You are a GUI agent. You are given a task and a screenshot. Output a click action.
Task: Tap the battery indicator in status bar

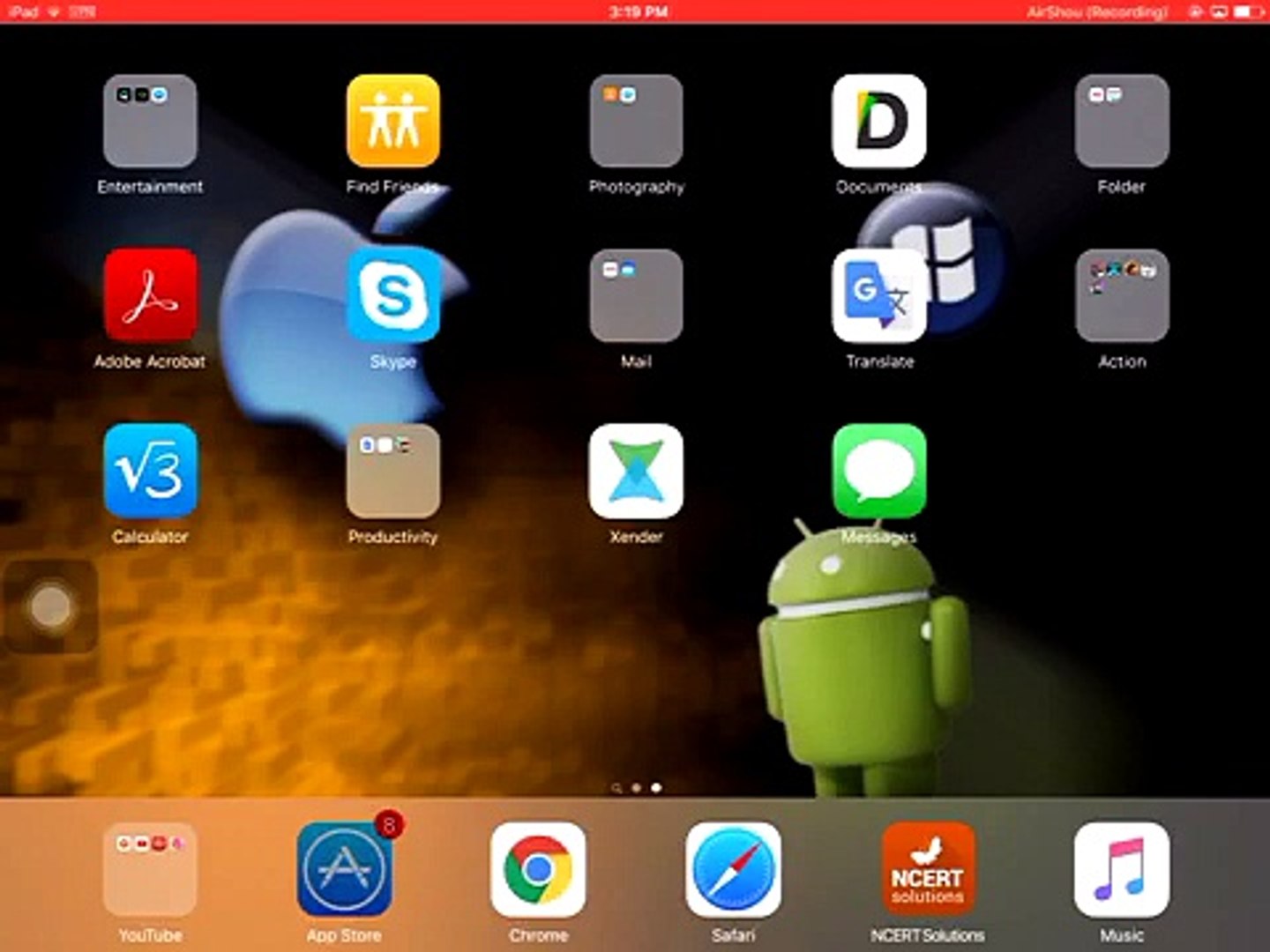tap(1248, 11)
